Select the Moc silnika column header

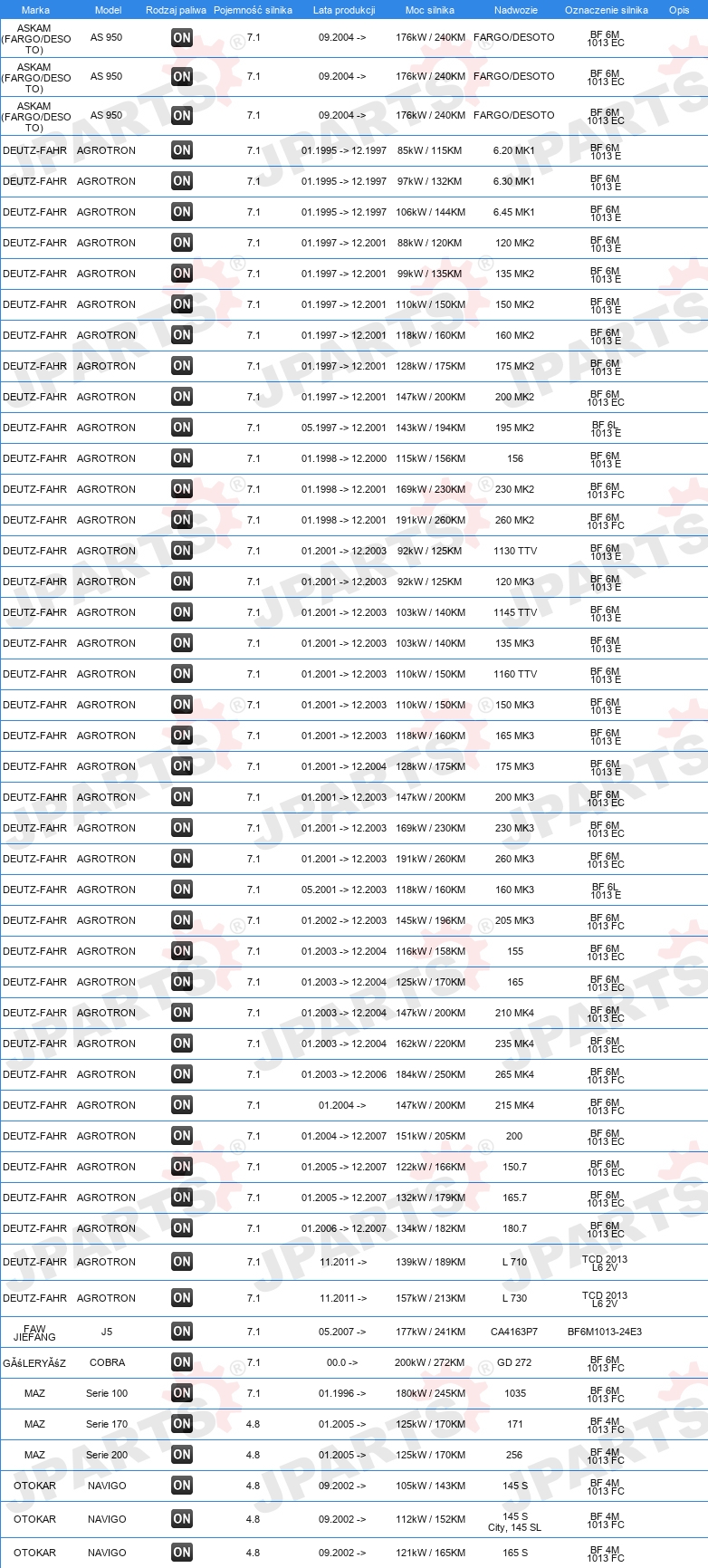point(430,10)
